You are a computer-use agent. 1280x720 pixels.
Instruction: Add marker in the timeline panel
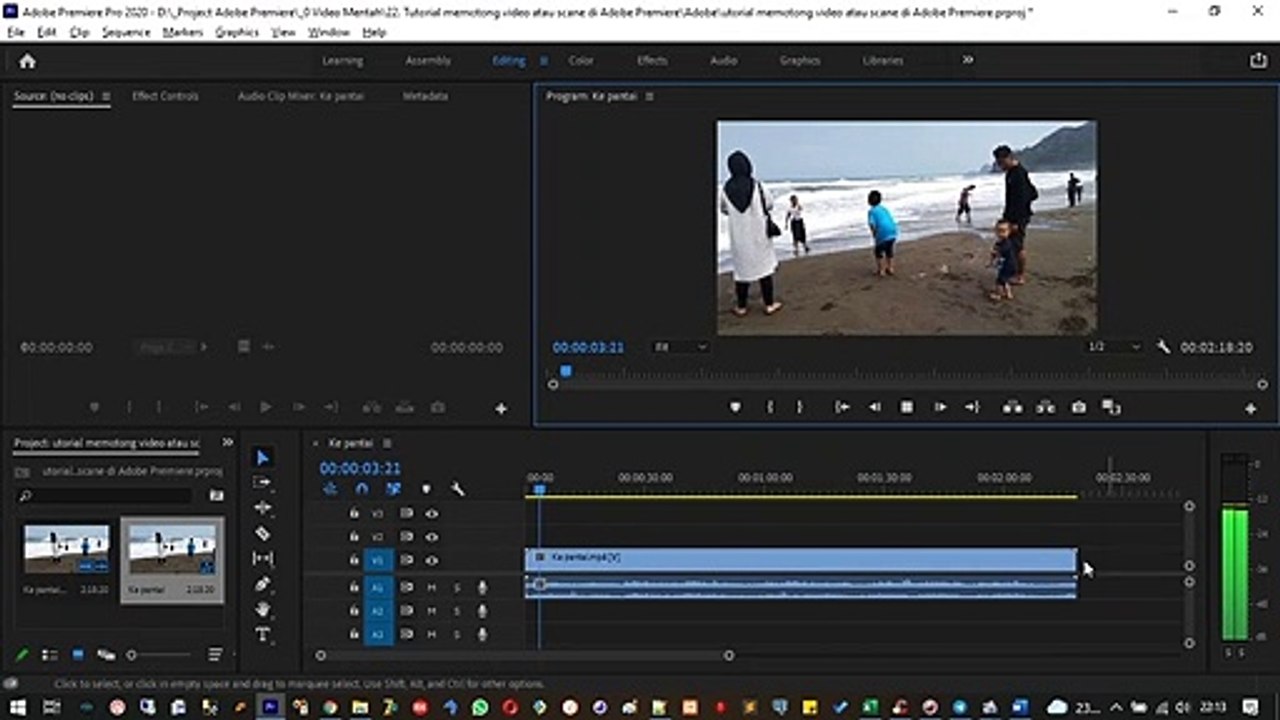(x=426, y=489)
